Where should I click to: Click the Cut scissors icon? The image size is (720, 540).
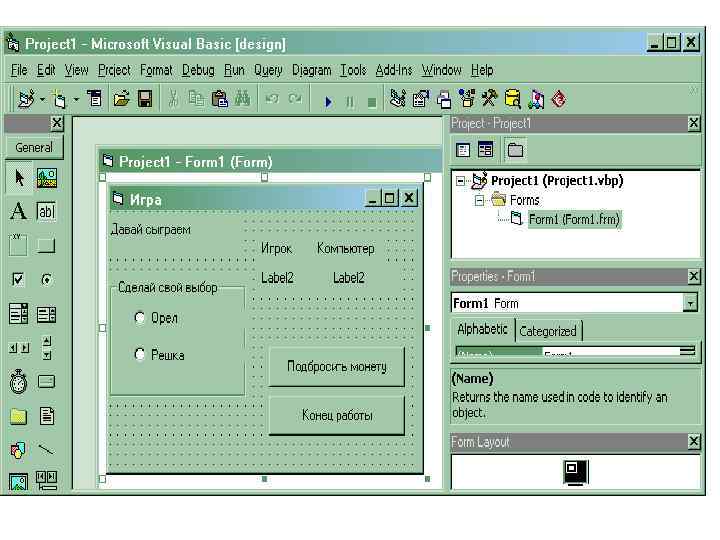click(173, 99)
